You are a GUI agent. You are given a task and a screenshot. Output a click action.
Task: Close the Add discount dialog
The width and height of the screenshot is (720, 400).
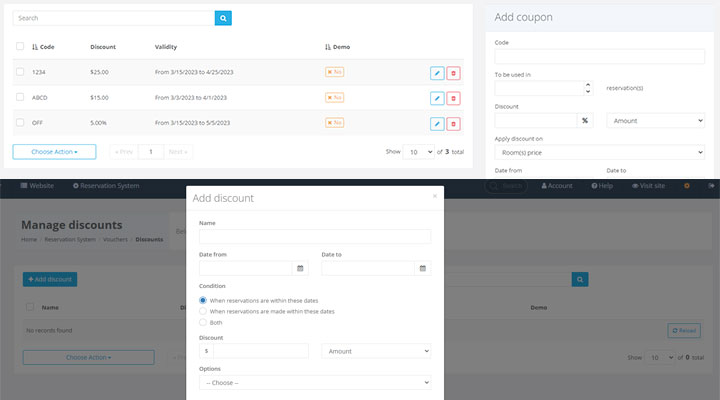coord(435,196)
